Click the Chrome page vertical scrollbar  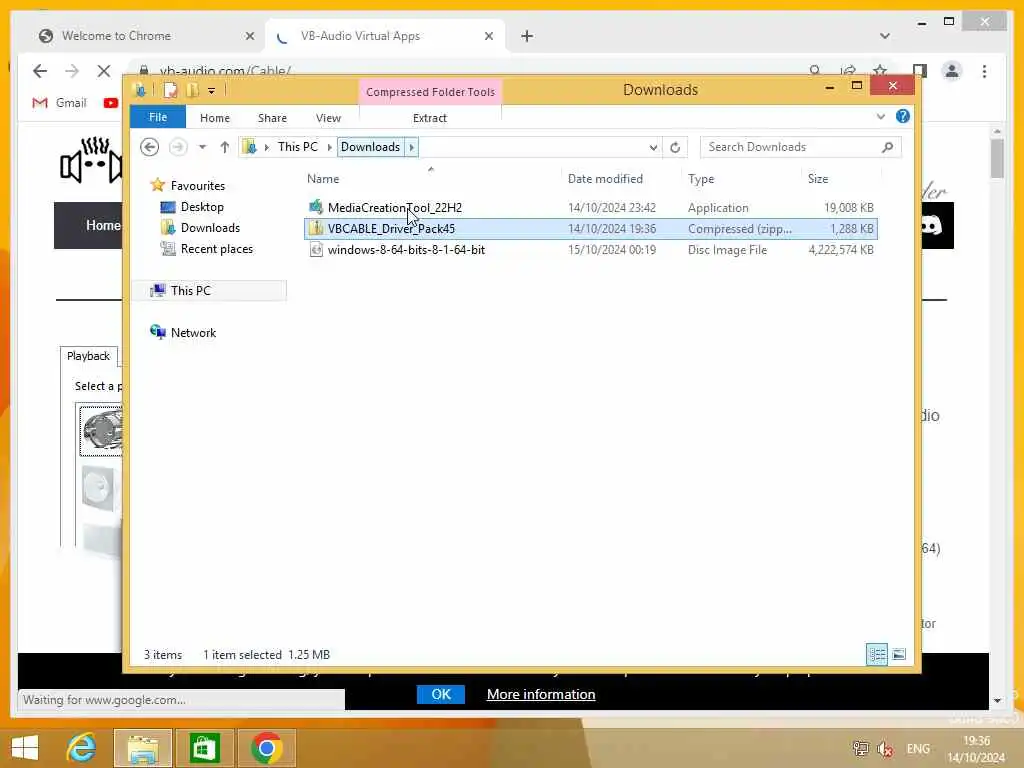(997, 159)
